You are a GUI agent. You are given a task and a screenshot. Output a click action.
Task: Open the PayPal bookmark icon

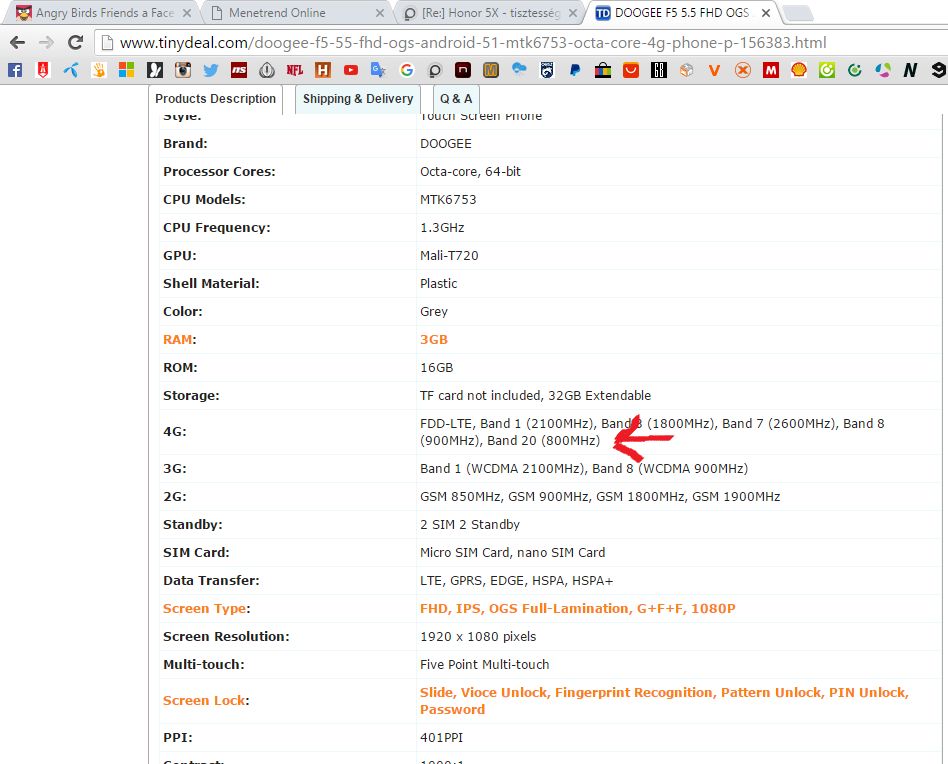[x=575, y=70]
